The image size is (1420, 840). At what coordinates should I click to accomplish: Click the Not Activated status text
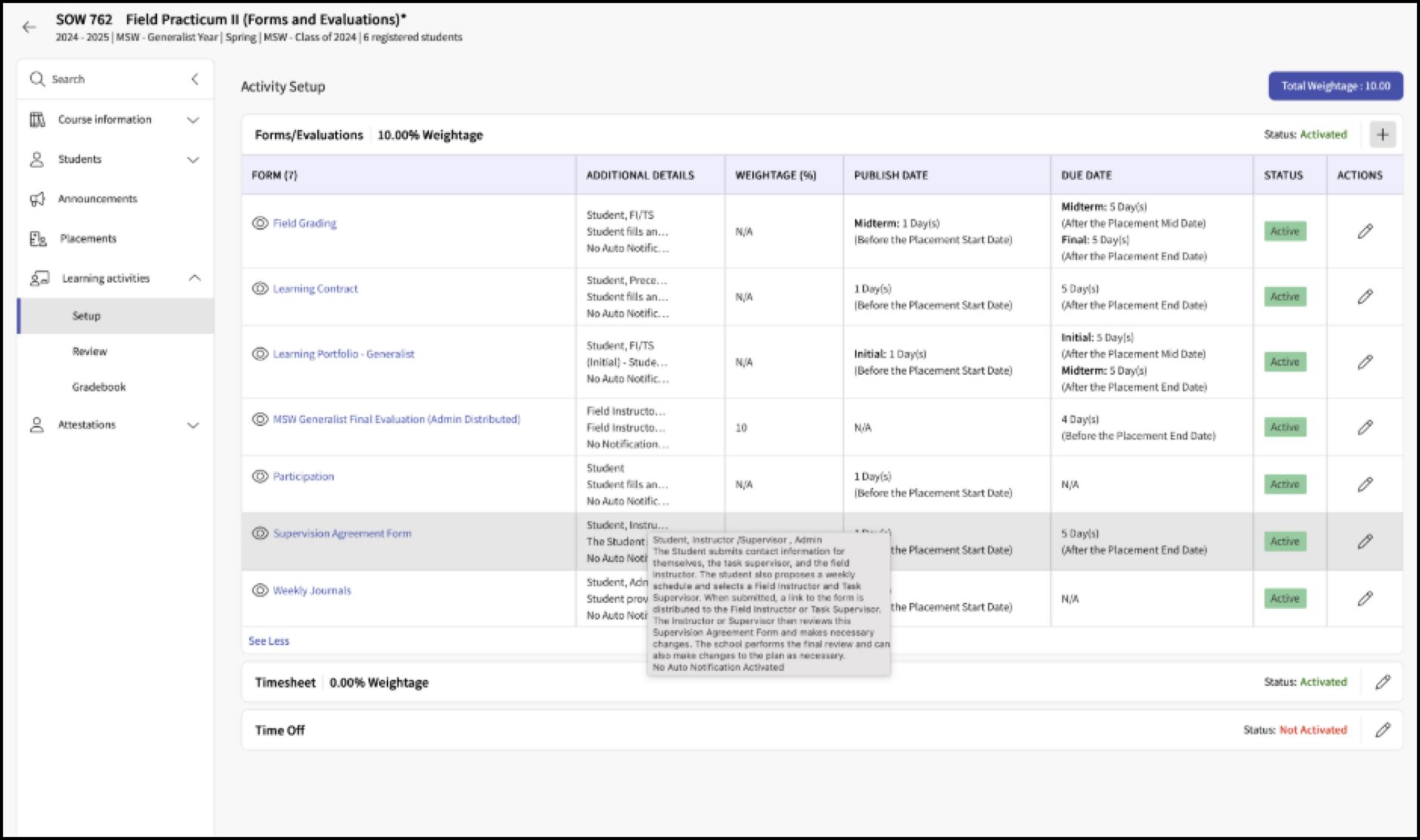point(1313,730)
